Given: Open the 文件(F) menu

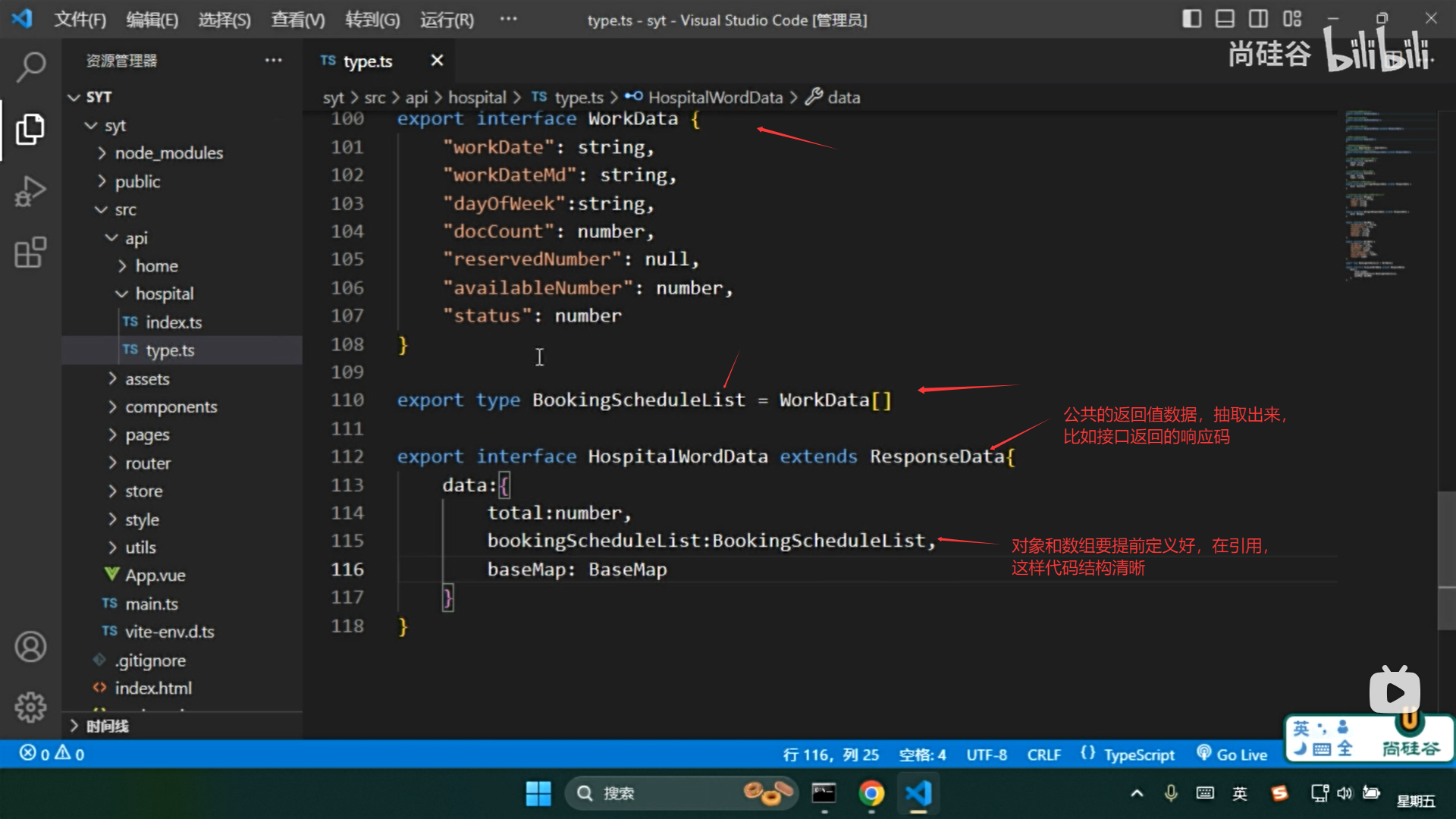Looking at the screenshot, I should pyautogui.click(x=80, y=20).
